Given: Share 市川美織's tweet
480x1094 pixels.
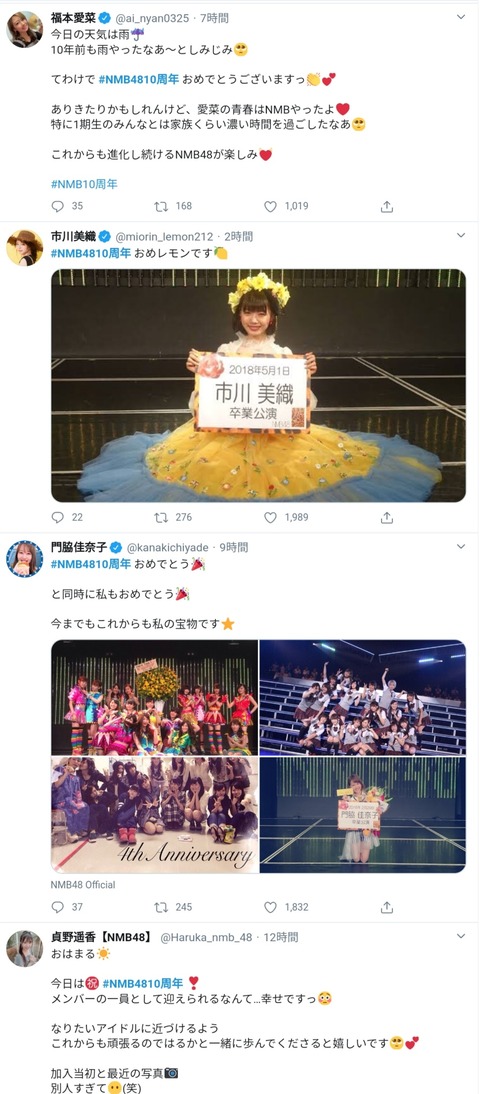Looking at the screenshot, I should pyautogui.click(x=387, y=518).
